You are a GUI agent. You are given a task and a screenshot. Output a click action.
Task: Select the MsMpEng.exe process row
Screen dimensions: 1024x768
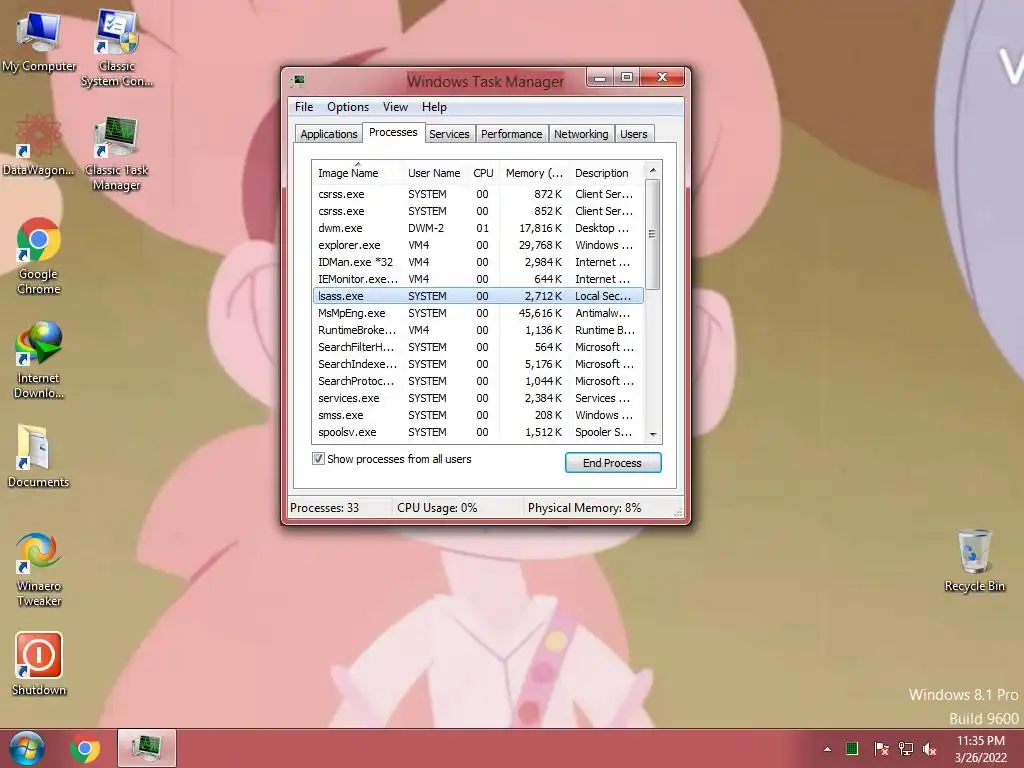(478, 313)
